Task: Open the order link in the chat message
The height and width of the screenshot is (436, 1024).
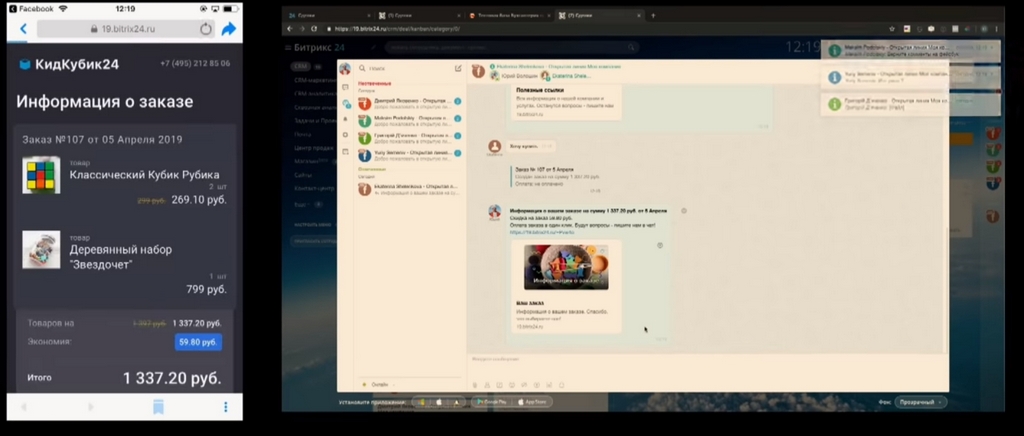Action: tap(528, 232)
